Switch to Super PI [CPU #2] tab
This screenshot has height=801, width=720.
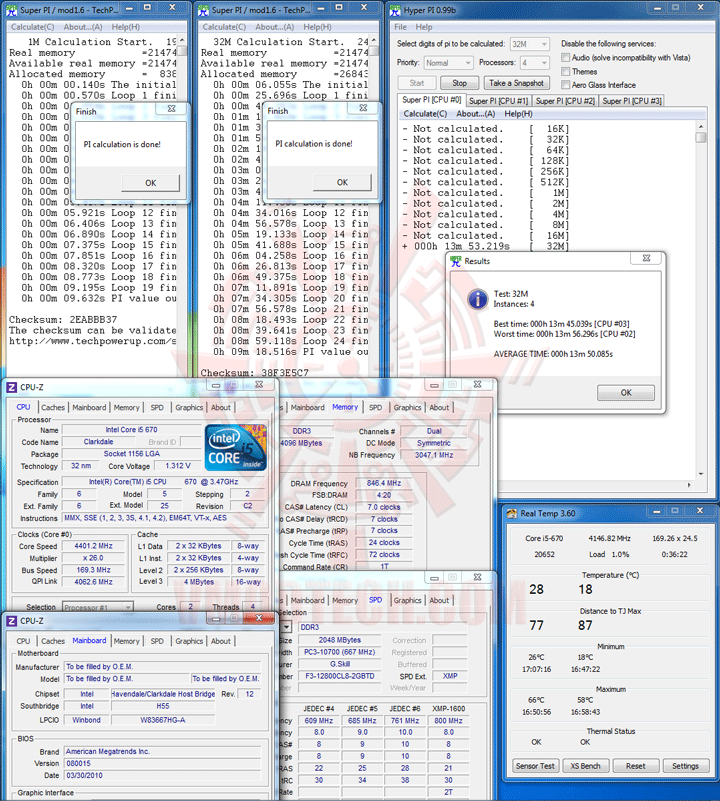(565, 101)
